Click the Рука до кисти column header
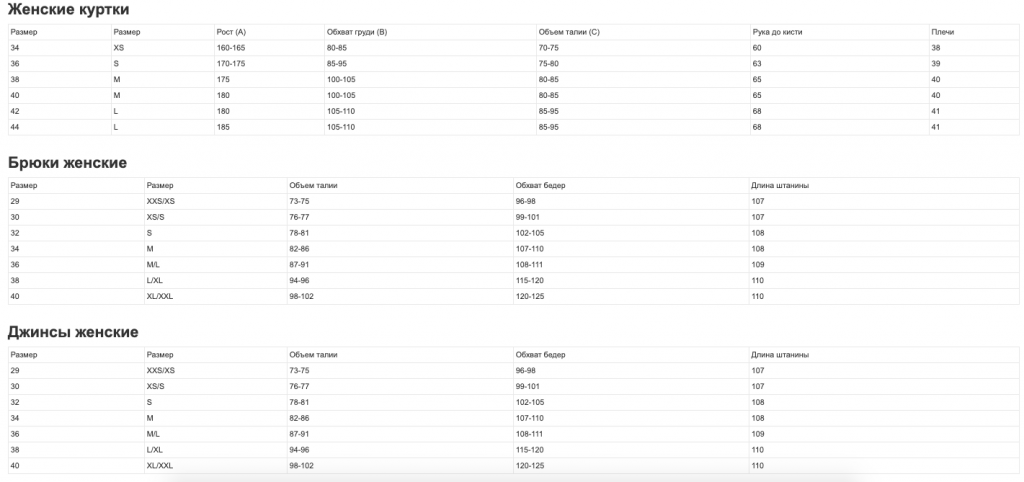This screenshot has height=482, width=1024. tap(777, 32)
